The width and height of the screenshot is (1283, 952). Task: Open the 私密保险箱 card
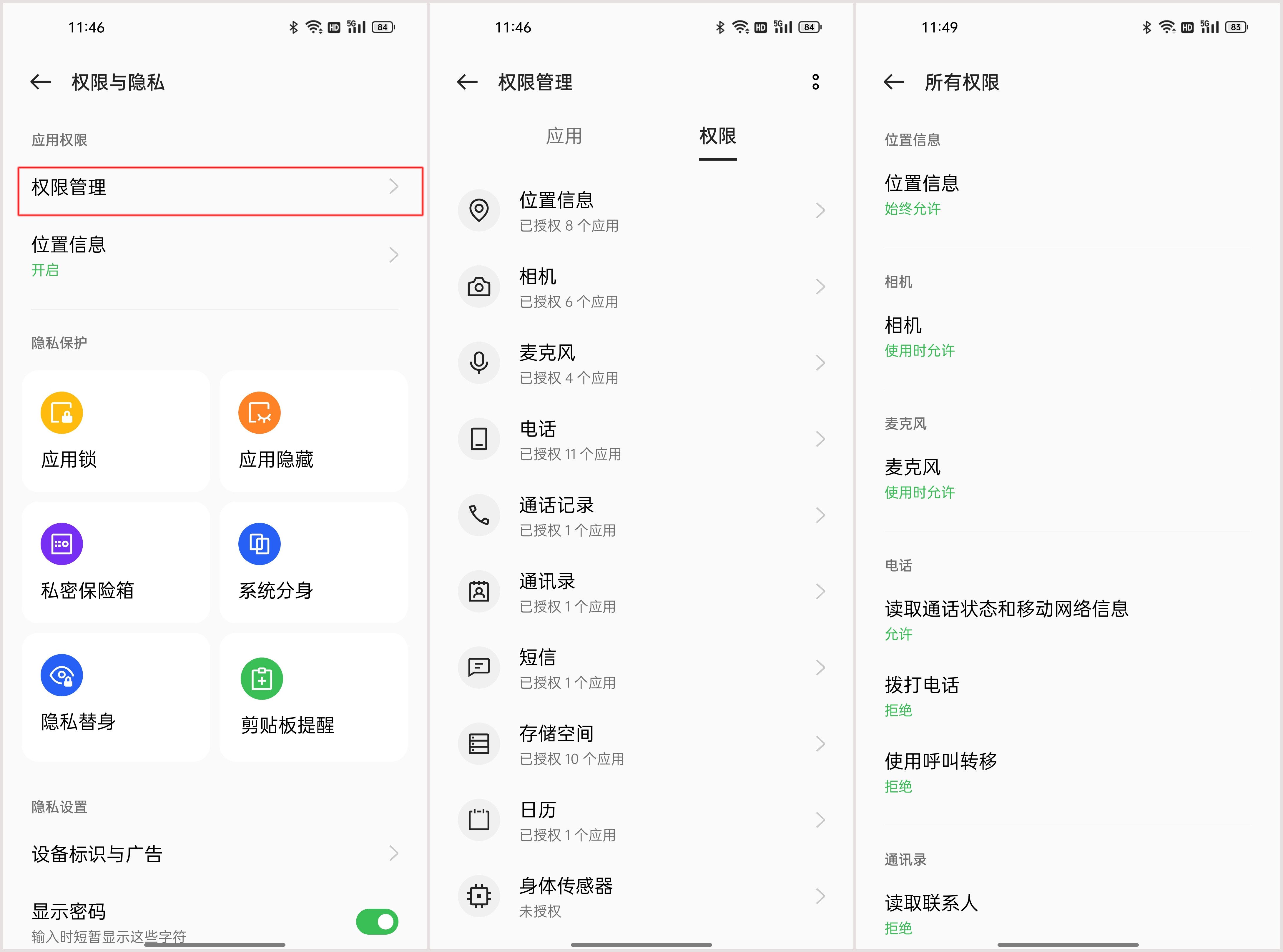coord(116,562)
